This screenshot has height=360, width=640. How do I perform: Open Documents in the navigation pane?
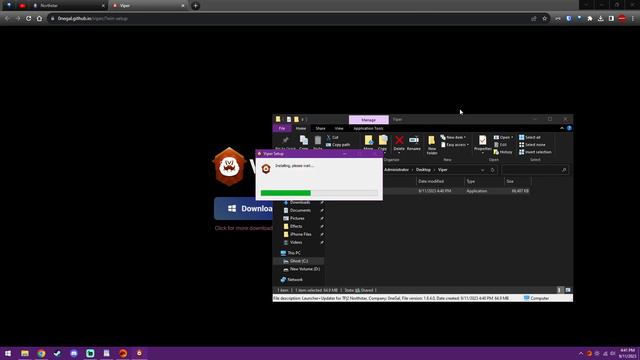click(x=300, y=211)
